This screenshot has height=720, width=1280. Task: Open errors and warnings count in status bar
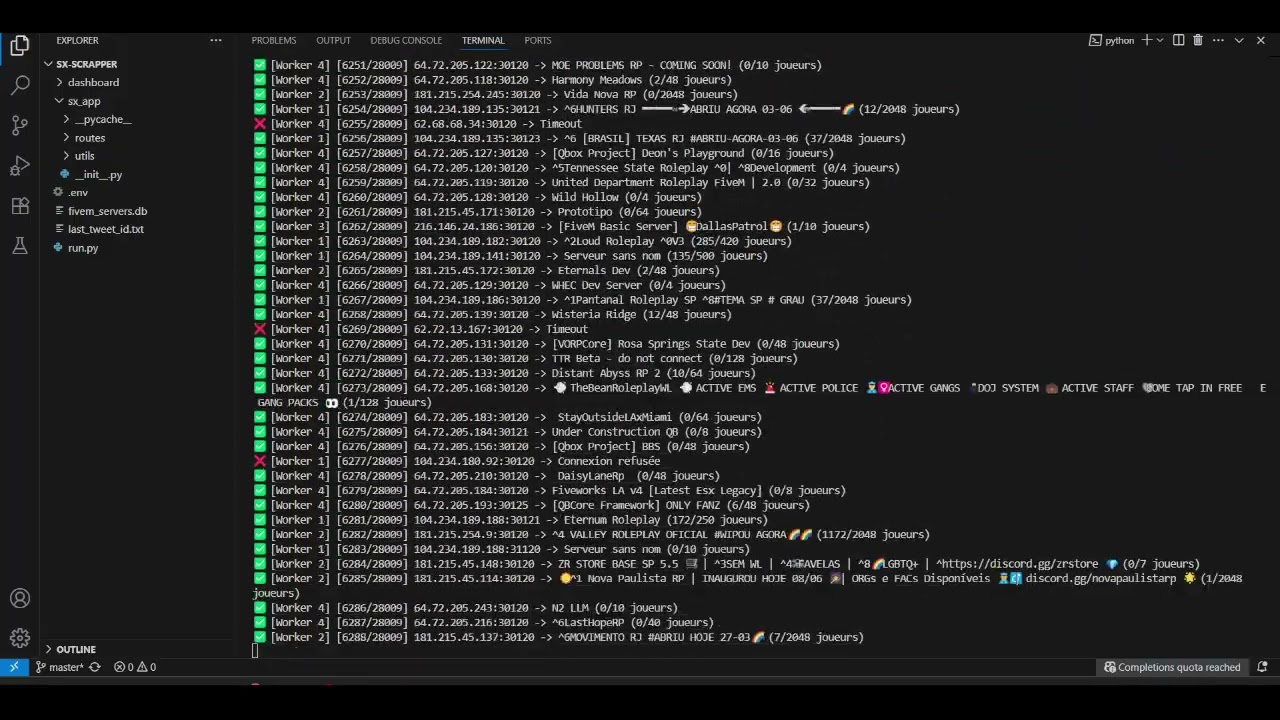click(x=135, y=667)
